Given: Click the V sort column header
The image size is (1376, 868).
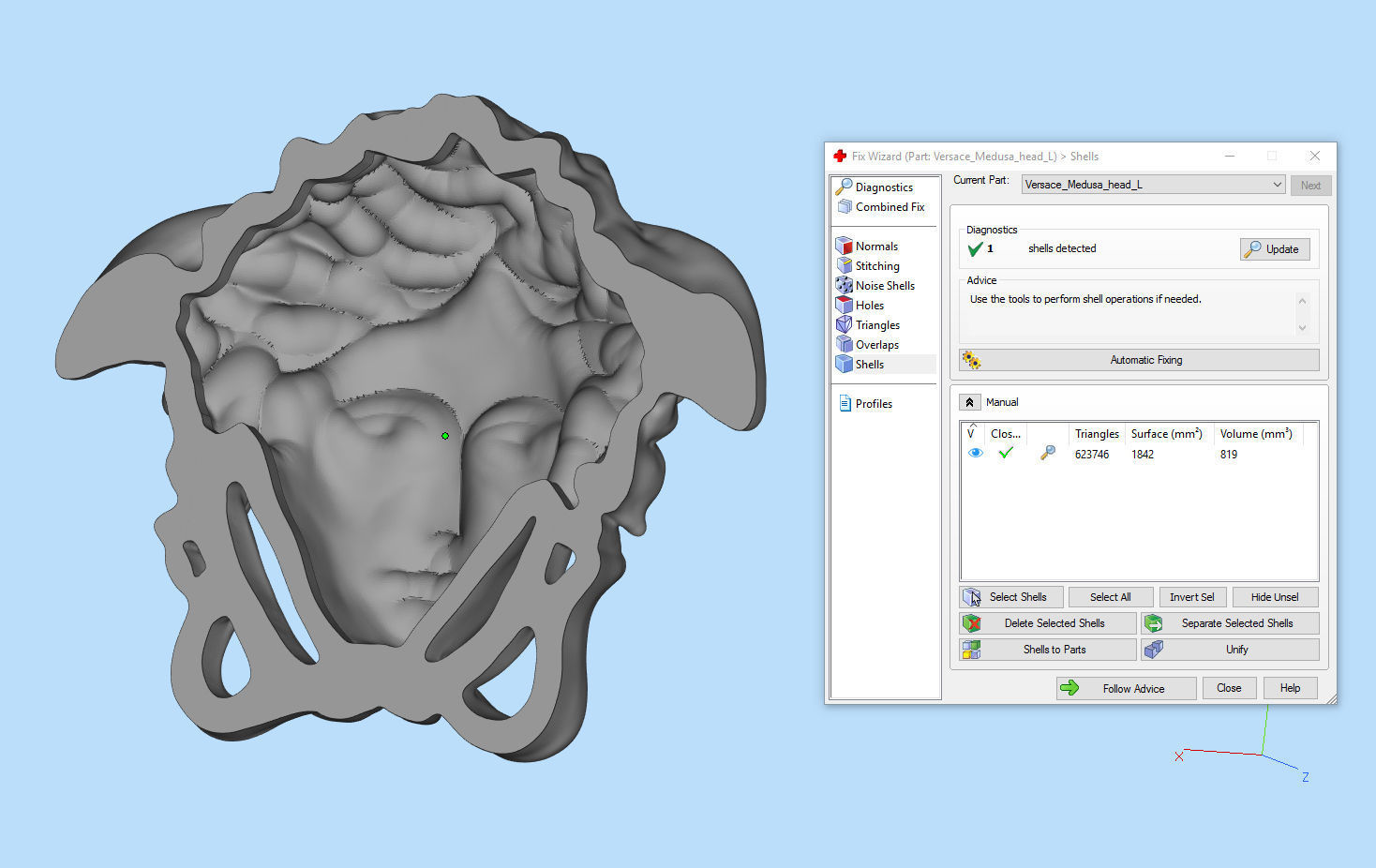Looking at the screenshot, I should pyautogui.click(x=972, y=433).
